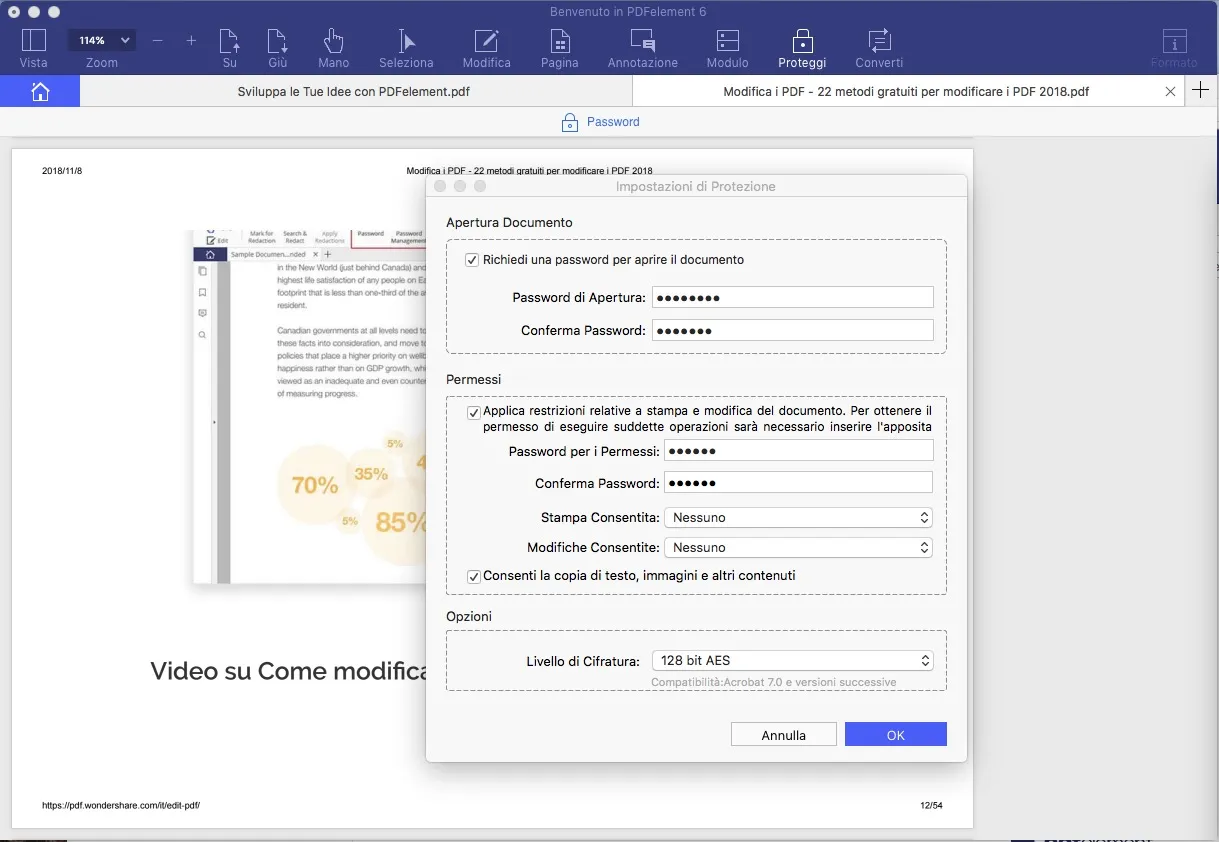Confirm protection settings with OK

click(895, 733)
